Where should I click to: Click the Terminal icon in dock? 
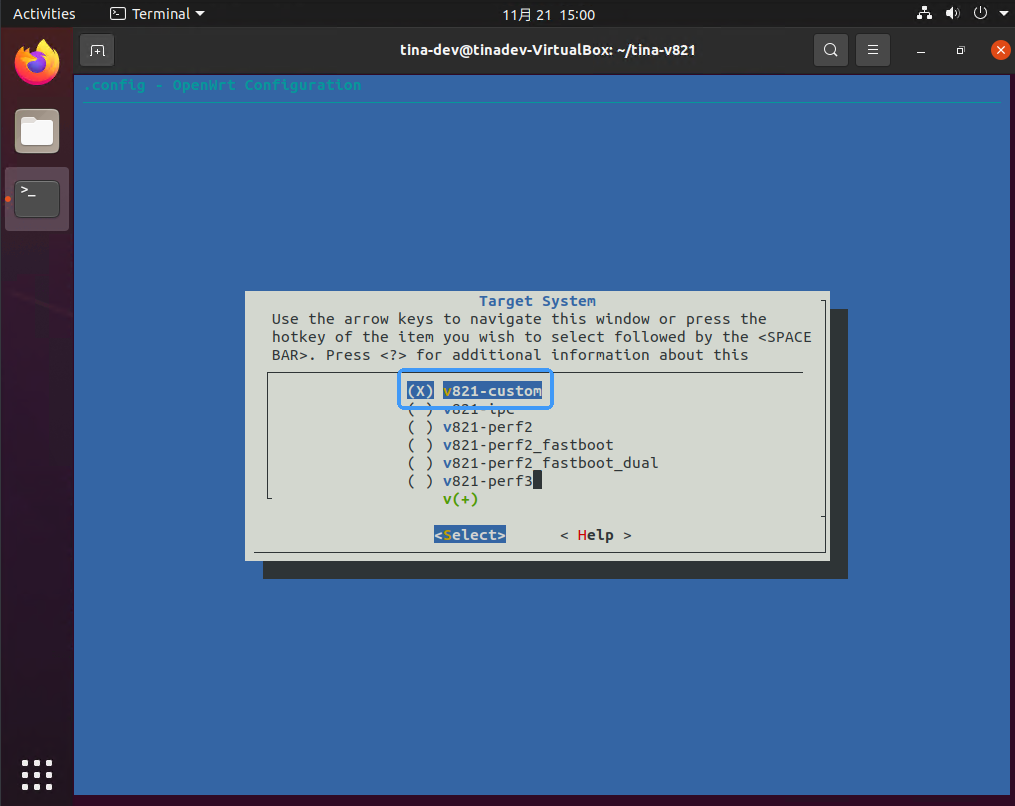[x=37, y=198]
